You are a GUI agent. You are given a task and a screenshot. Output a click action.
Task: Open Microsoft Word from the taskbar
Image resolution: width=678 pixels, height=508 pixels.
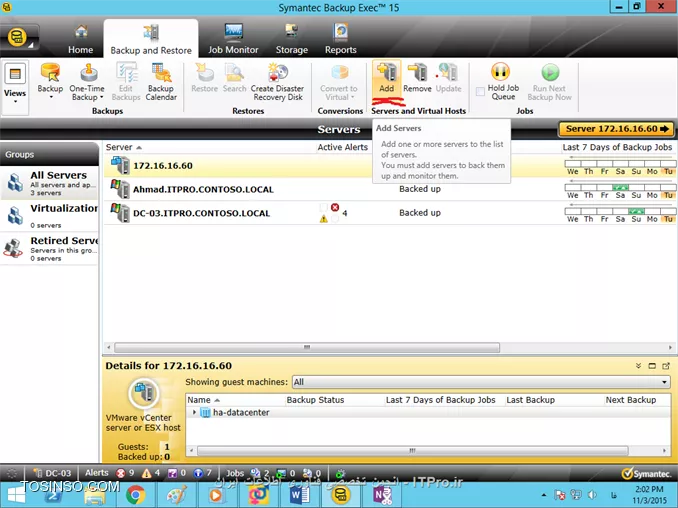tap(300, 495)
